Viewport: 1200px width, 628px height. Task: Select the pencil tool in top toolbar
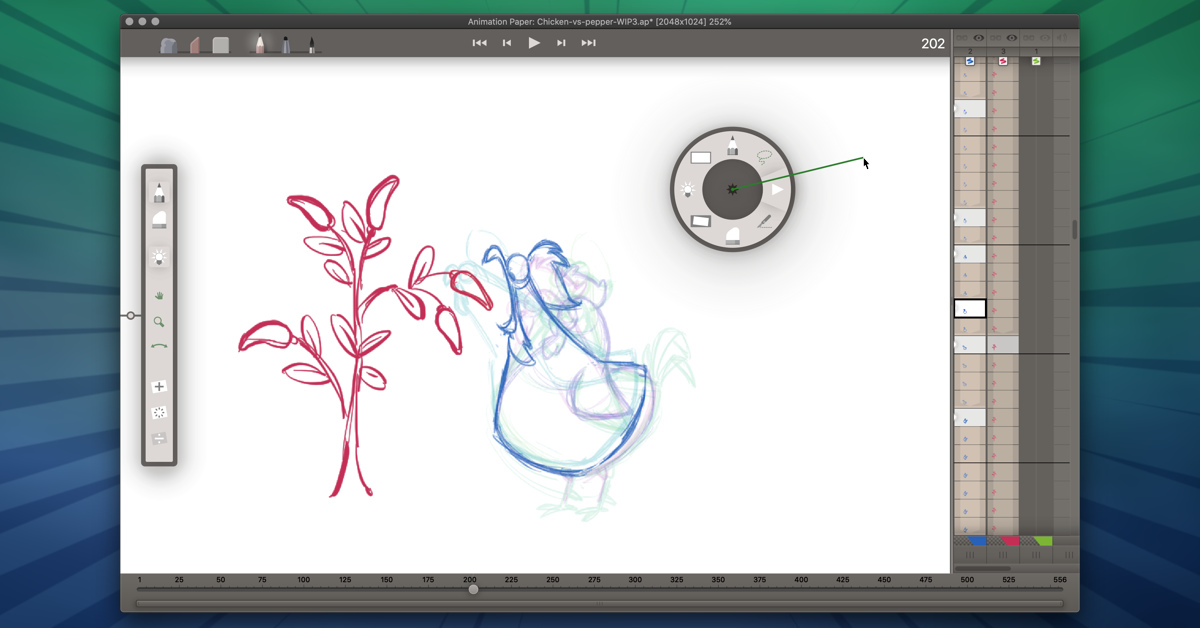pyautogui.click(x=259, y=44)
